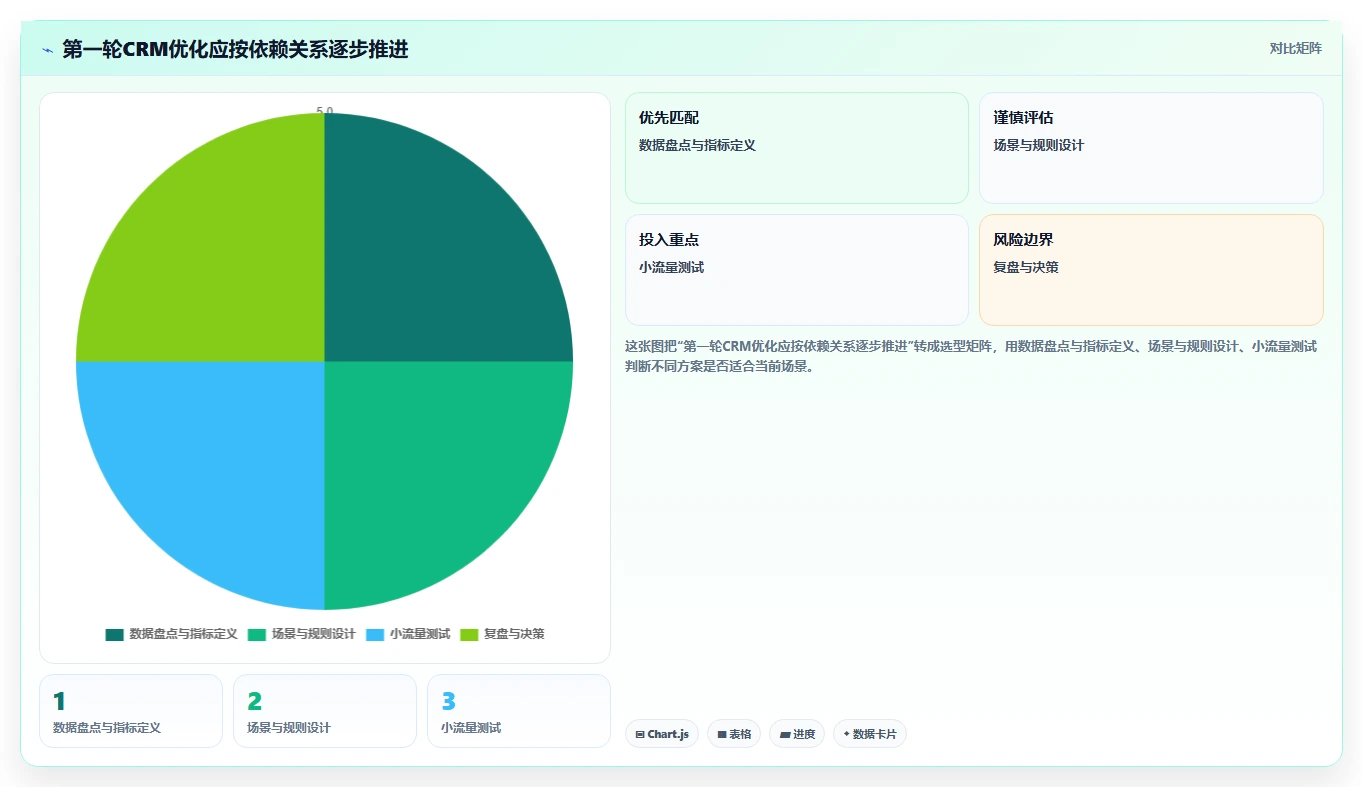
Task: Click the 数据卡片 tag icon
Action: pos(846,734)
